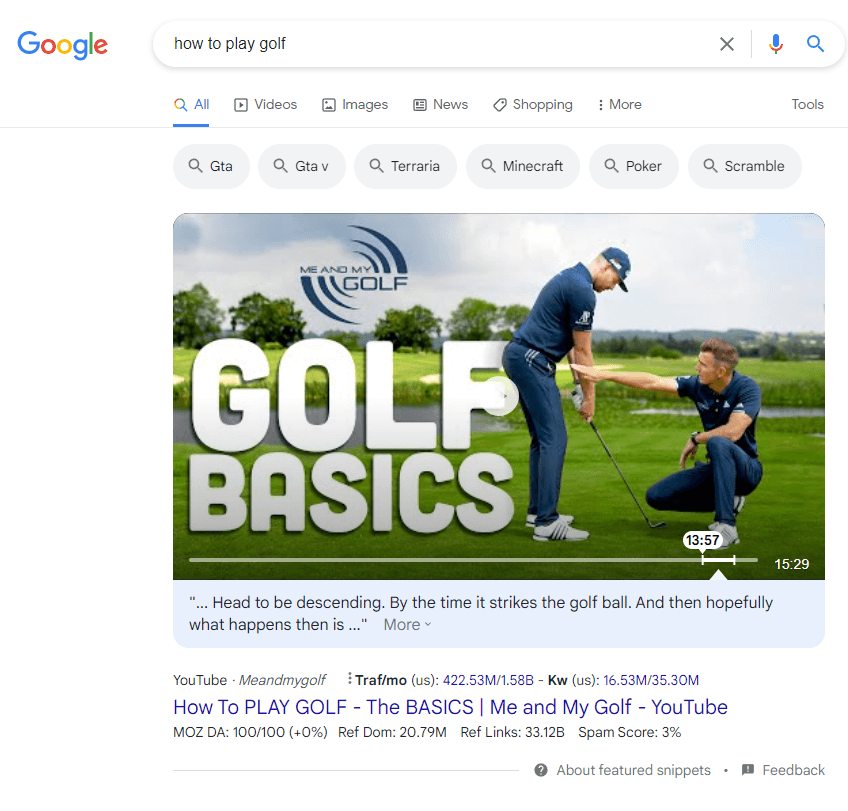Screen dimensions: 848x811
Task: Choose the Gta v suggestion chip
Action: coord(302,166)
